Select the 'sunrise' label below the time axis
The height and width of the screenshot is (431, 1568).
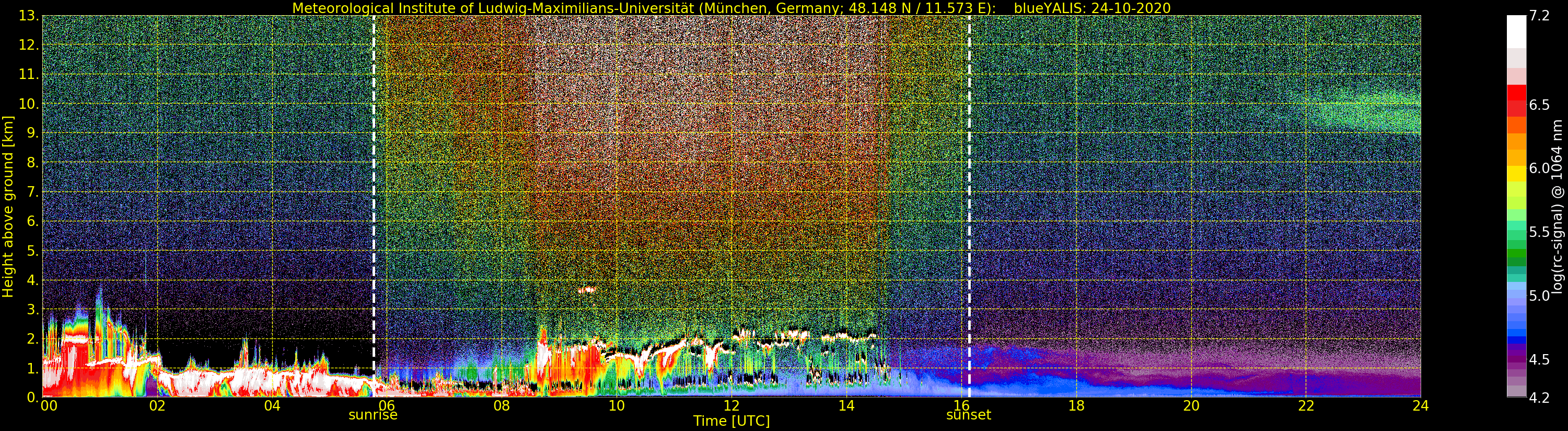(373, 415)
